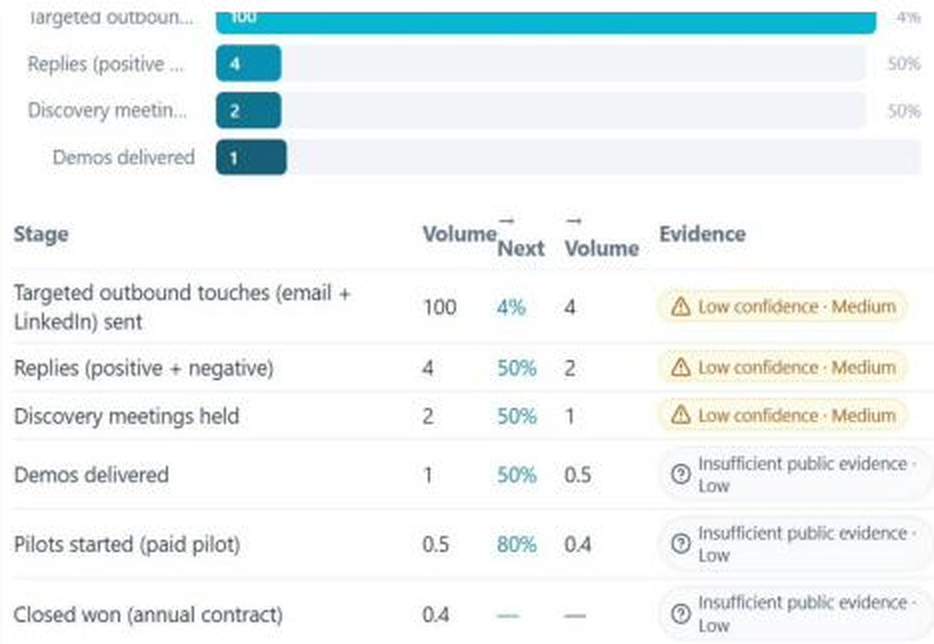Click the 50% rate in the Replies row
The width and height of the screenshot is (934, 644).
(516, 368)
